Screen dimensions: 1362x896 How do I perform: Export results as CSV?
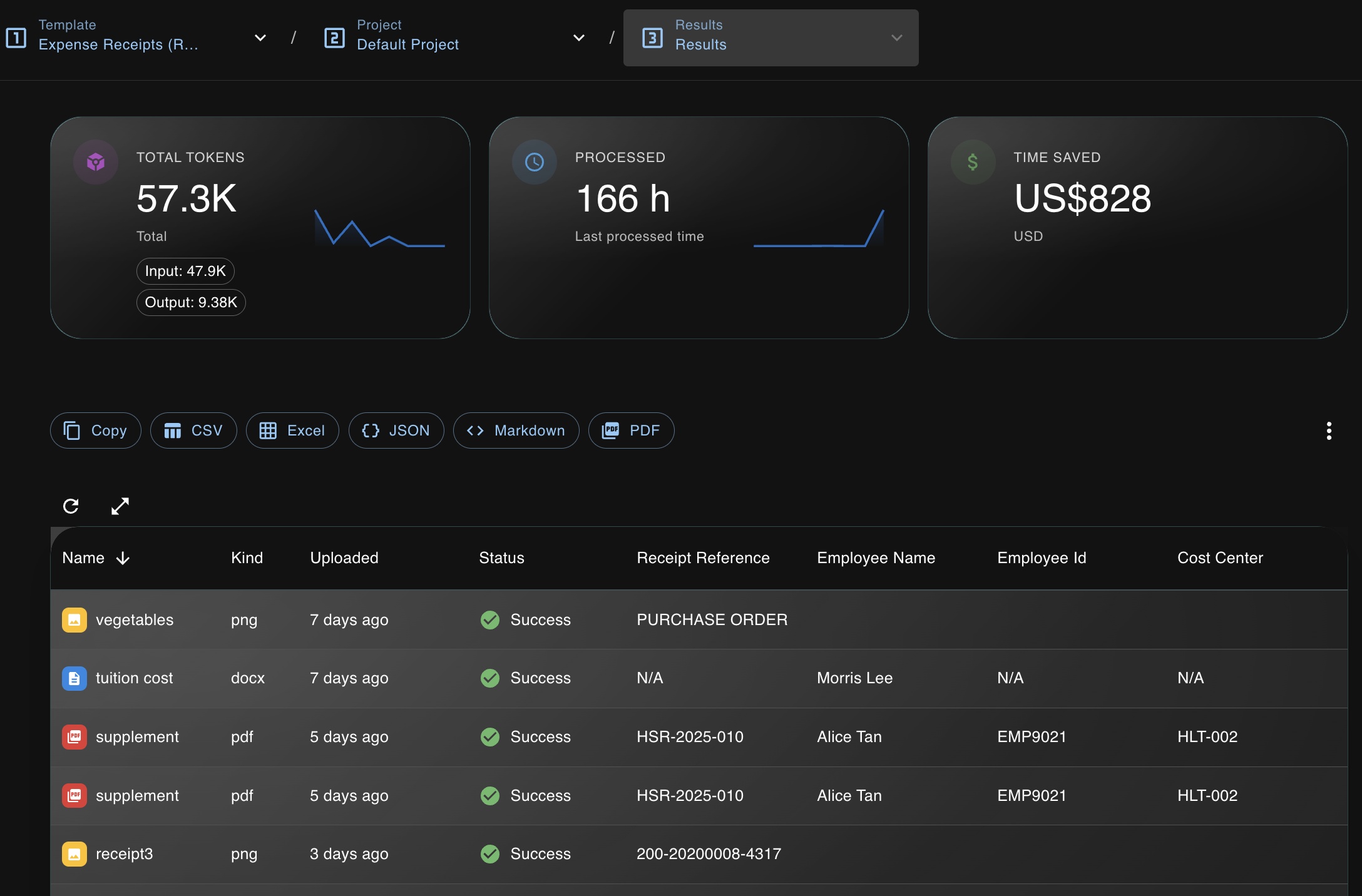tap(193, 430)
